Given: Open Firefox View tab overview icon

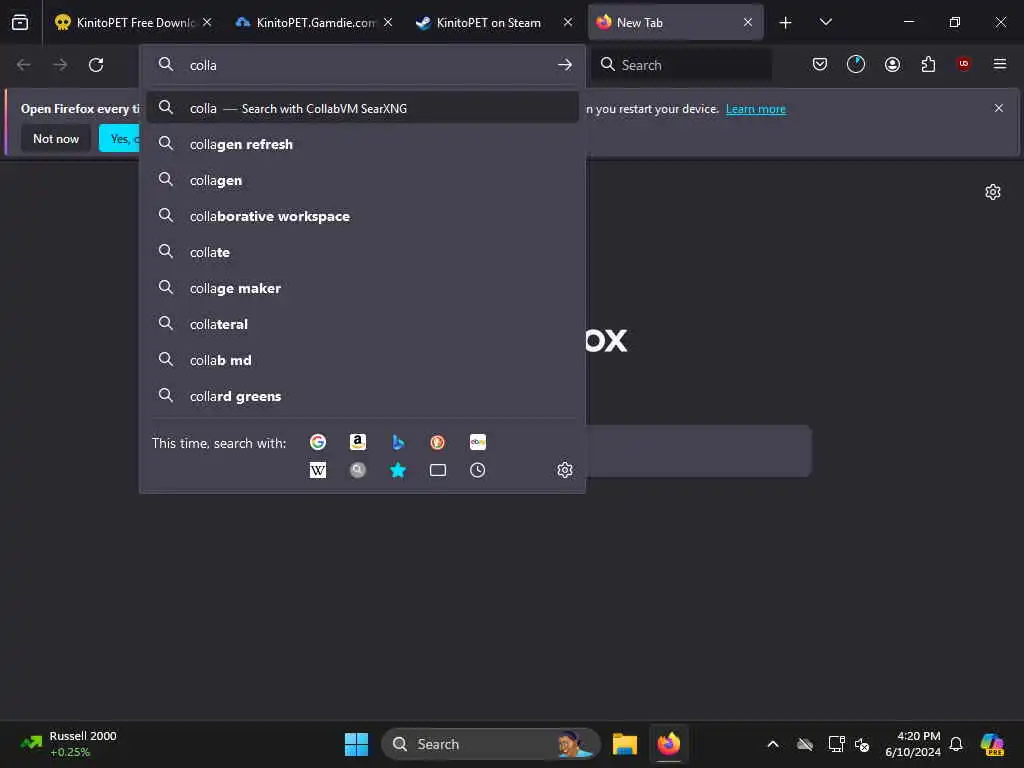Looking at the screenshot, I should click(x=20, y=22).
